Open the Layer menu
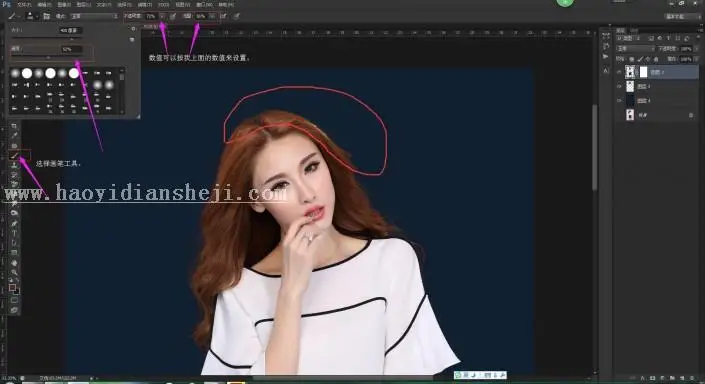The image size is (705, 384). click(84, 4)
